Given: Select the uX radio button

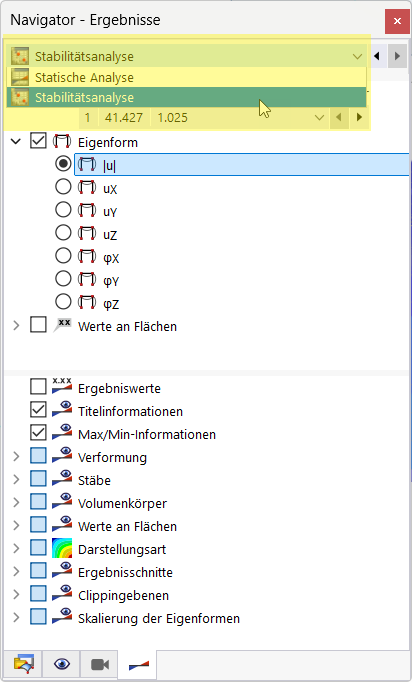Looking at the screenshot, I should (x=63, y=187).
